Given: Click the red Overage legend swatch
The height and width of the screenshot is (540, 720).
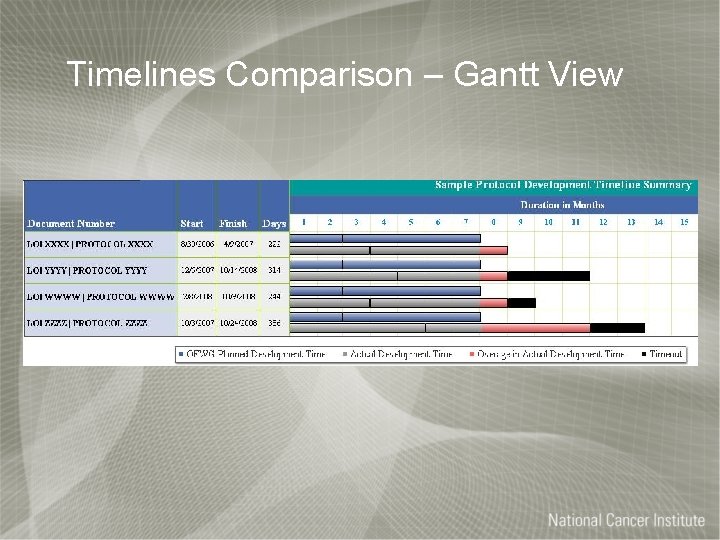Looking at the screenshot, I should [x=472, y=354].
